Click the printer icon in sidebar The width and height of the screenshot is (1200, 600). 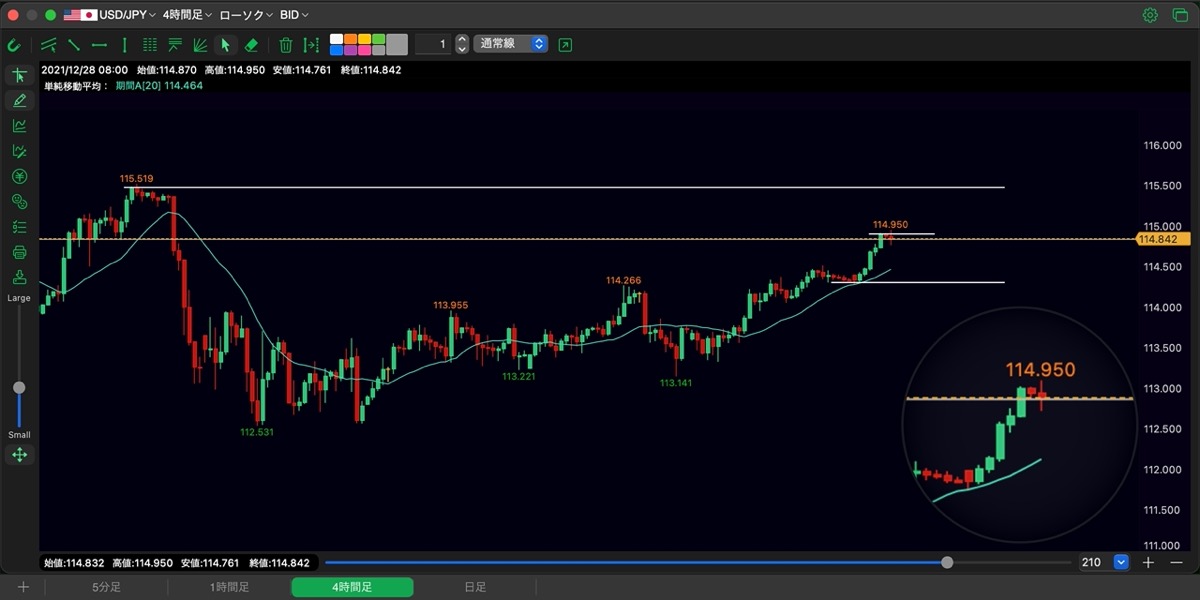19,252
